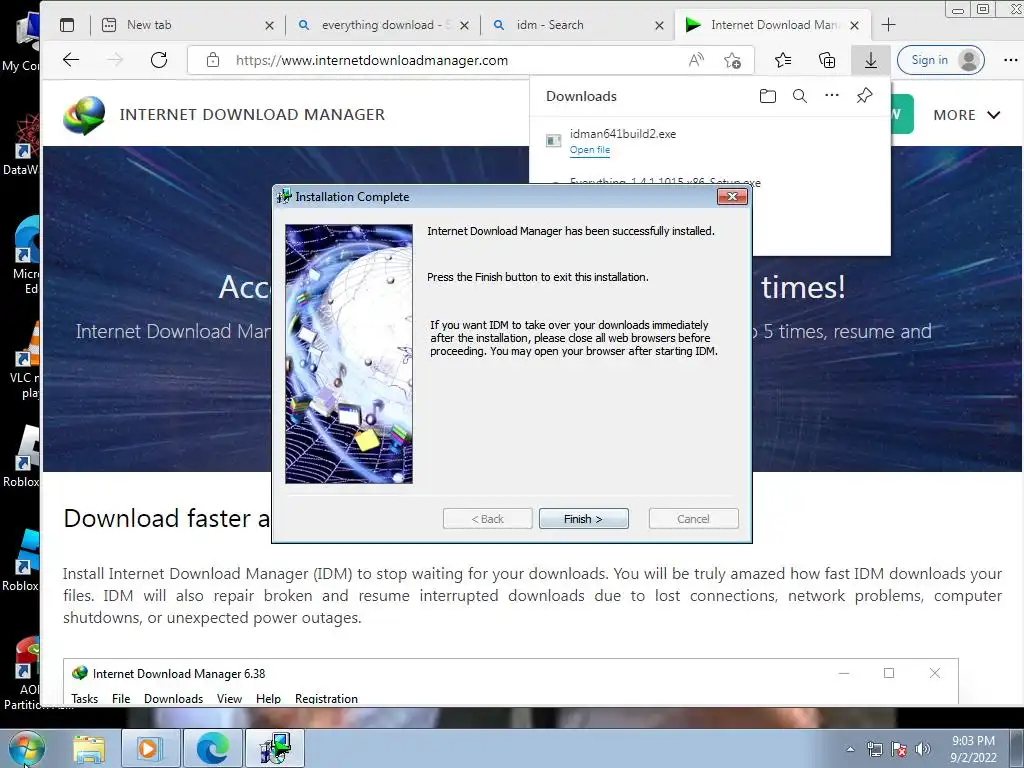Open Windows Media Player from taskbar
Viewport: 1024px width, 768px height.
[x=150, y=749]
